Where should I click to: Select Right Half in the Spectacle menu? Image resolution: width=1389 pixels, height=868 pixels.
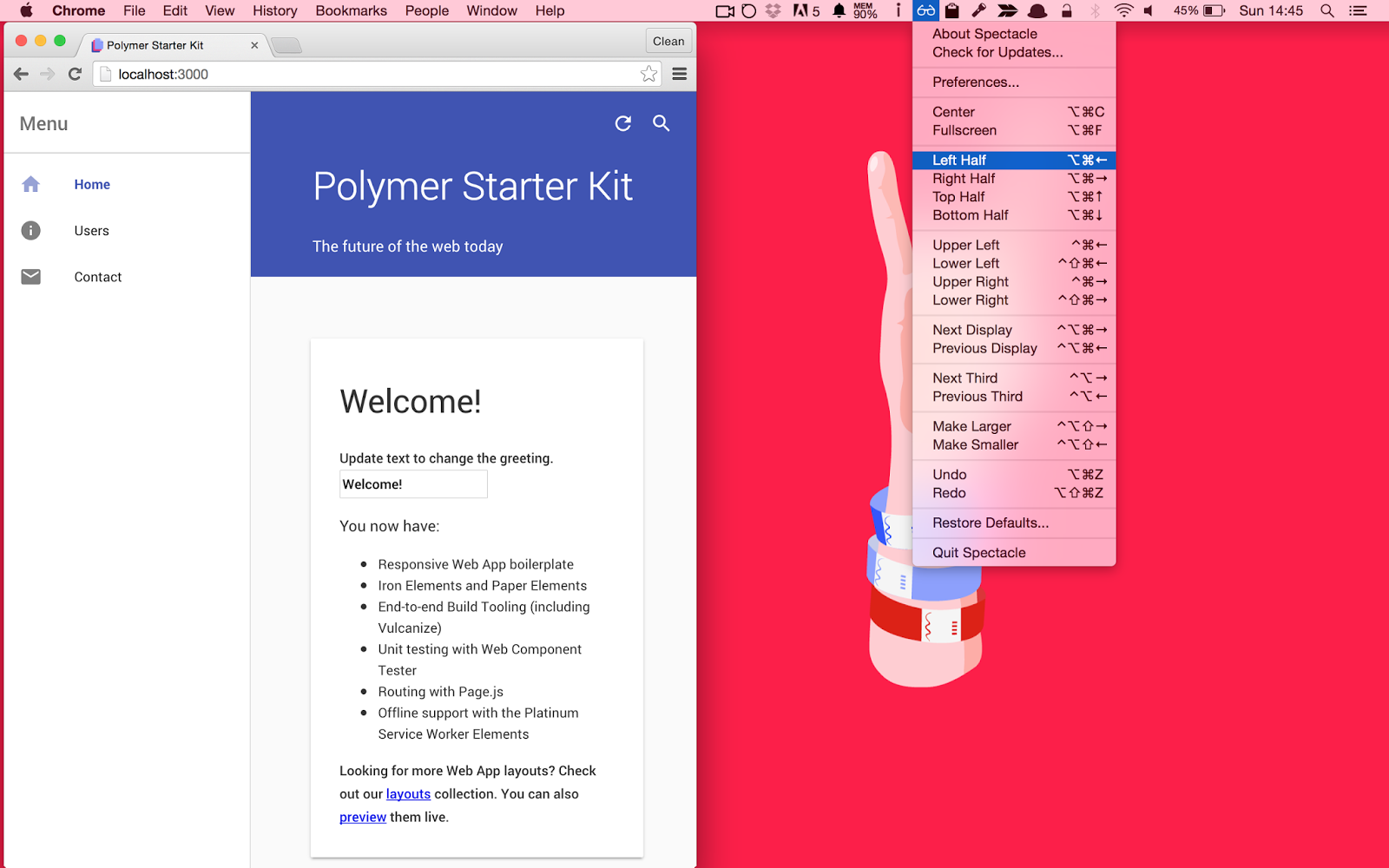pos(1014,178)
